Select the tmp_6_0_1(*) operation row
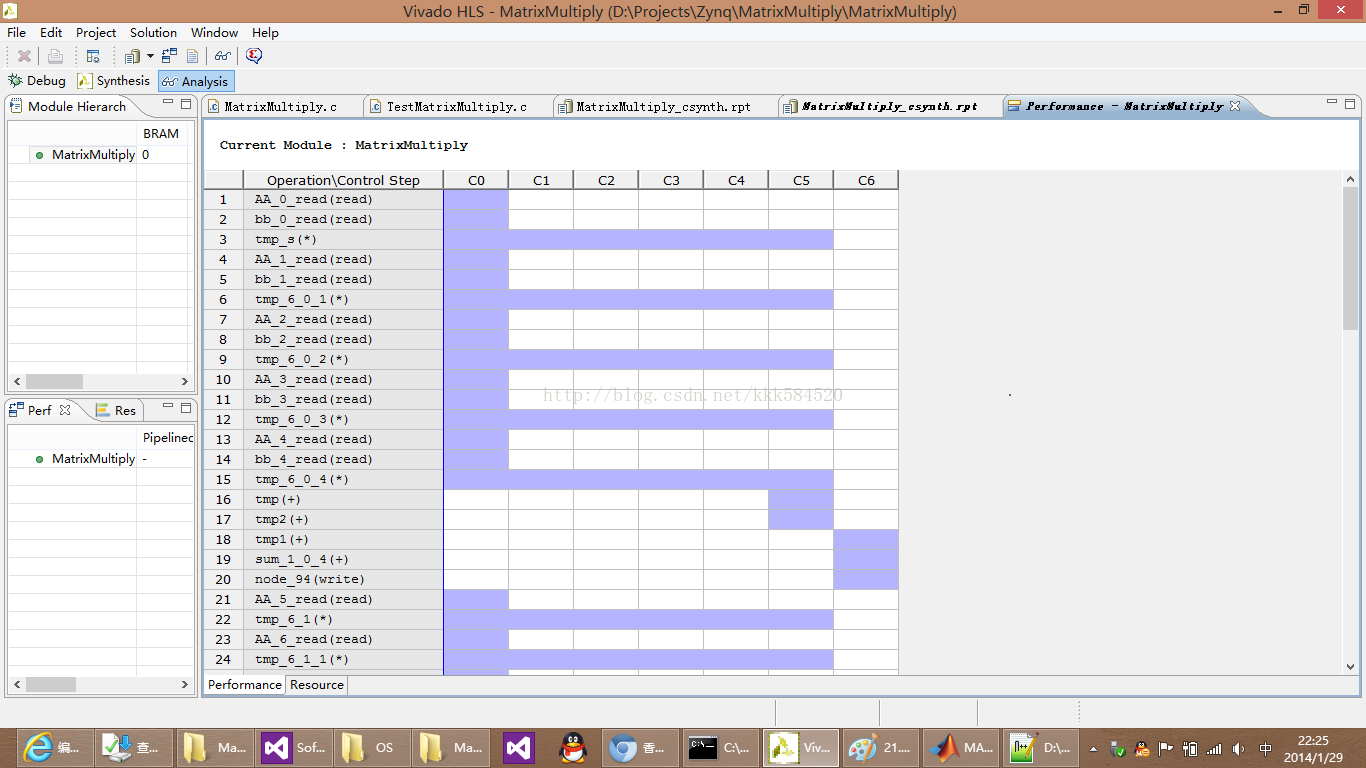1366x768 pixels. pos(551,299)
